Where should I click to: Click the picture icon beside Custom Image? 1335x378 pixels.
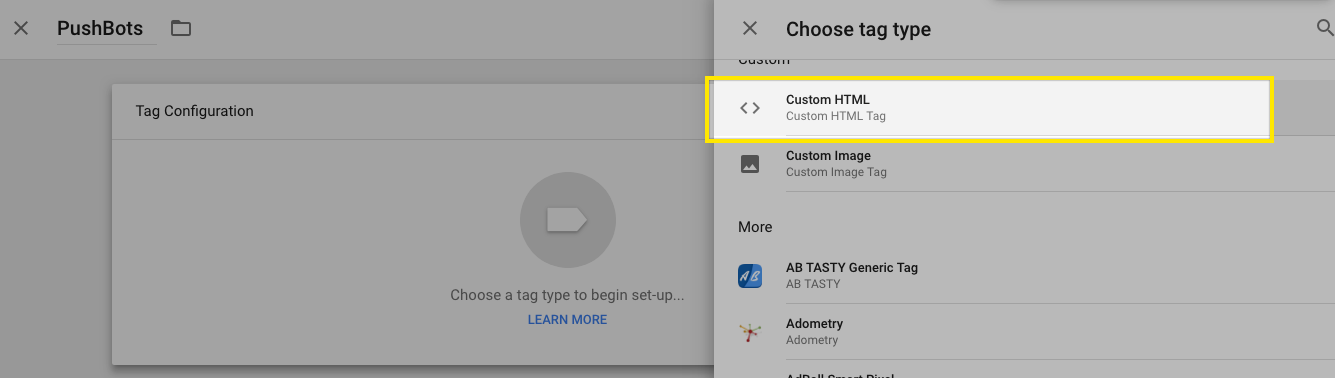tap(750, 164)
